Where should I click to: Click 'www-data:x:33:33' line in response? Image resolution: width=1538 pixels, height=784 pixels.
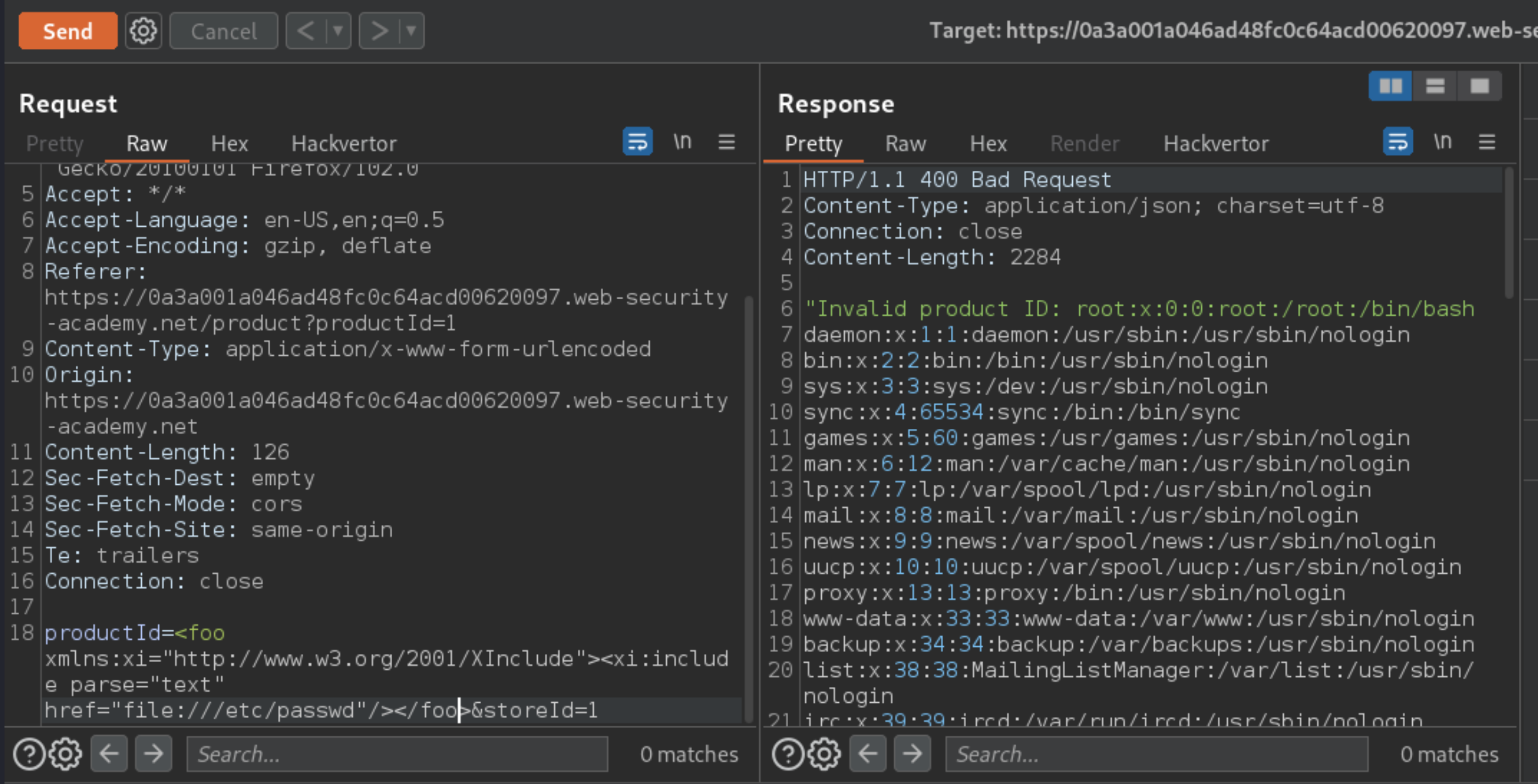1139,619
